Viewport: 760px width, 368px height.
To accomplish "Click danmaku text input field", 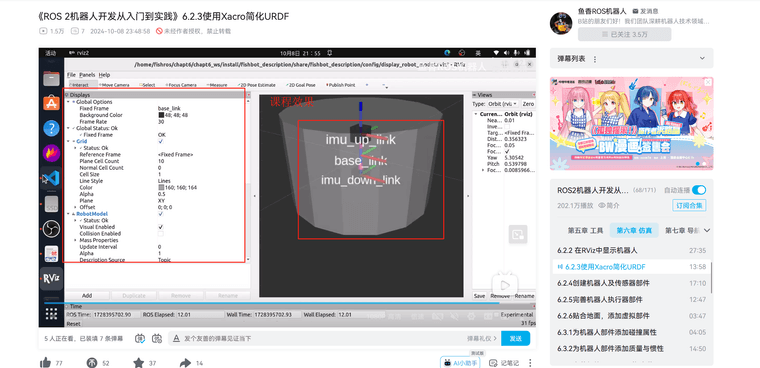I will pyautogui.click(x=320, y=338).
